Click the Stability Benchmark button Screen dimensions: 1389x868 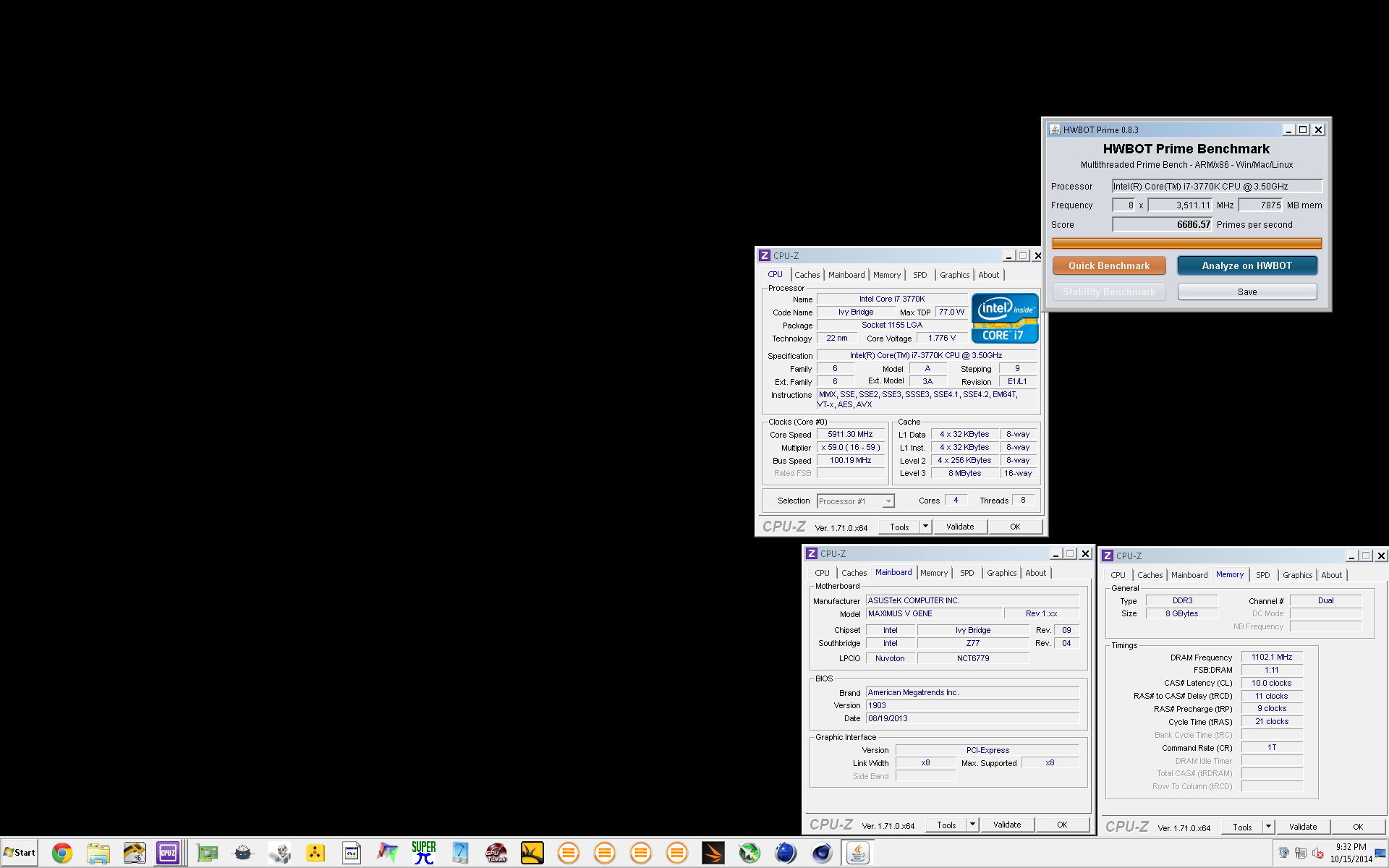(x=1109, y=292)
